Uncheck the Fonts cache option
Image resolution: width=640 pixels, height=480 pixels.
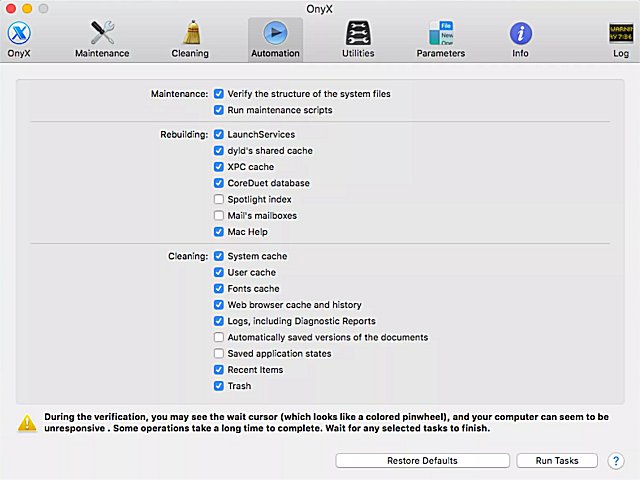tap(219, 289)
